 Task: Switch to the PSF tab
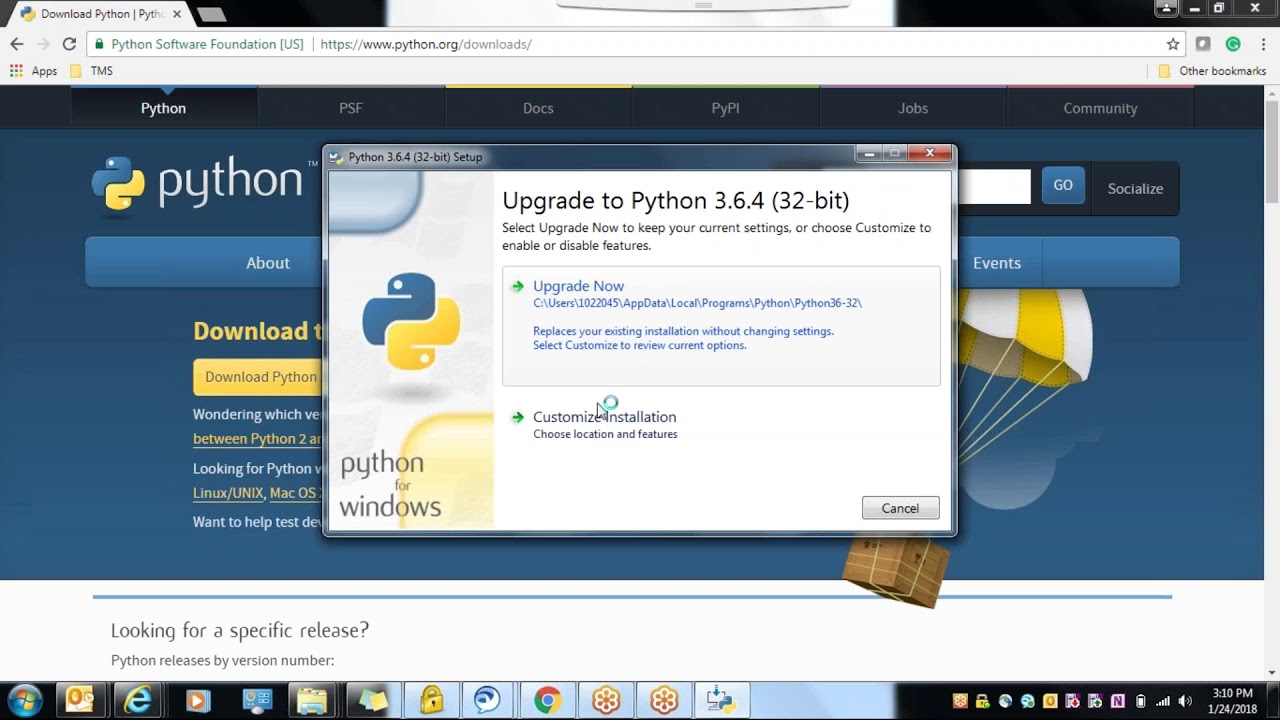pos(351,108)
